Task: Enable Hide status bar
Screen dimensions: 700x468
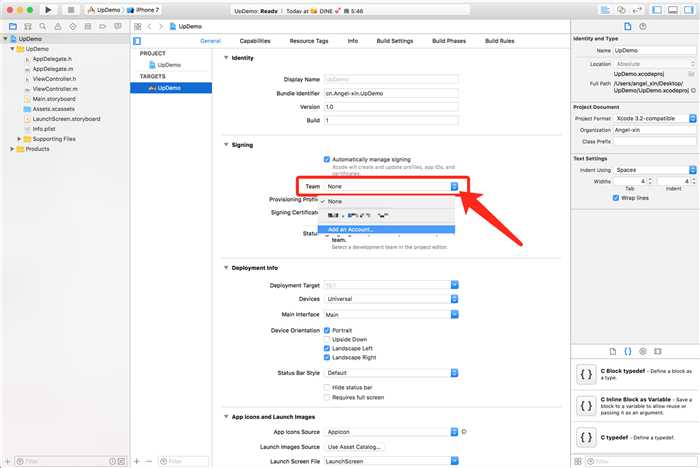Action: [x=327, y=388]
